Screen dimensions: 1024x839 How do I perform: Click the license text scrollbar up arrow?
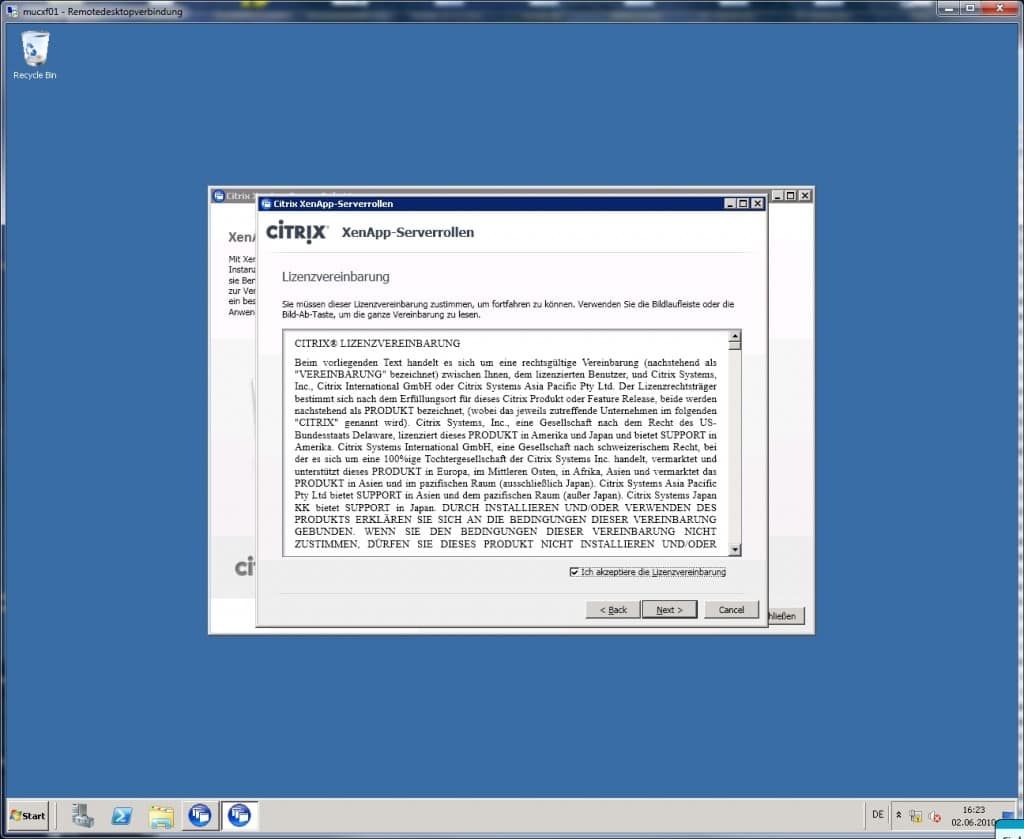coord(735,337)
